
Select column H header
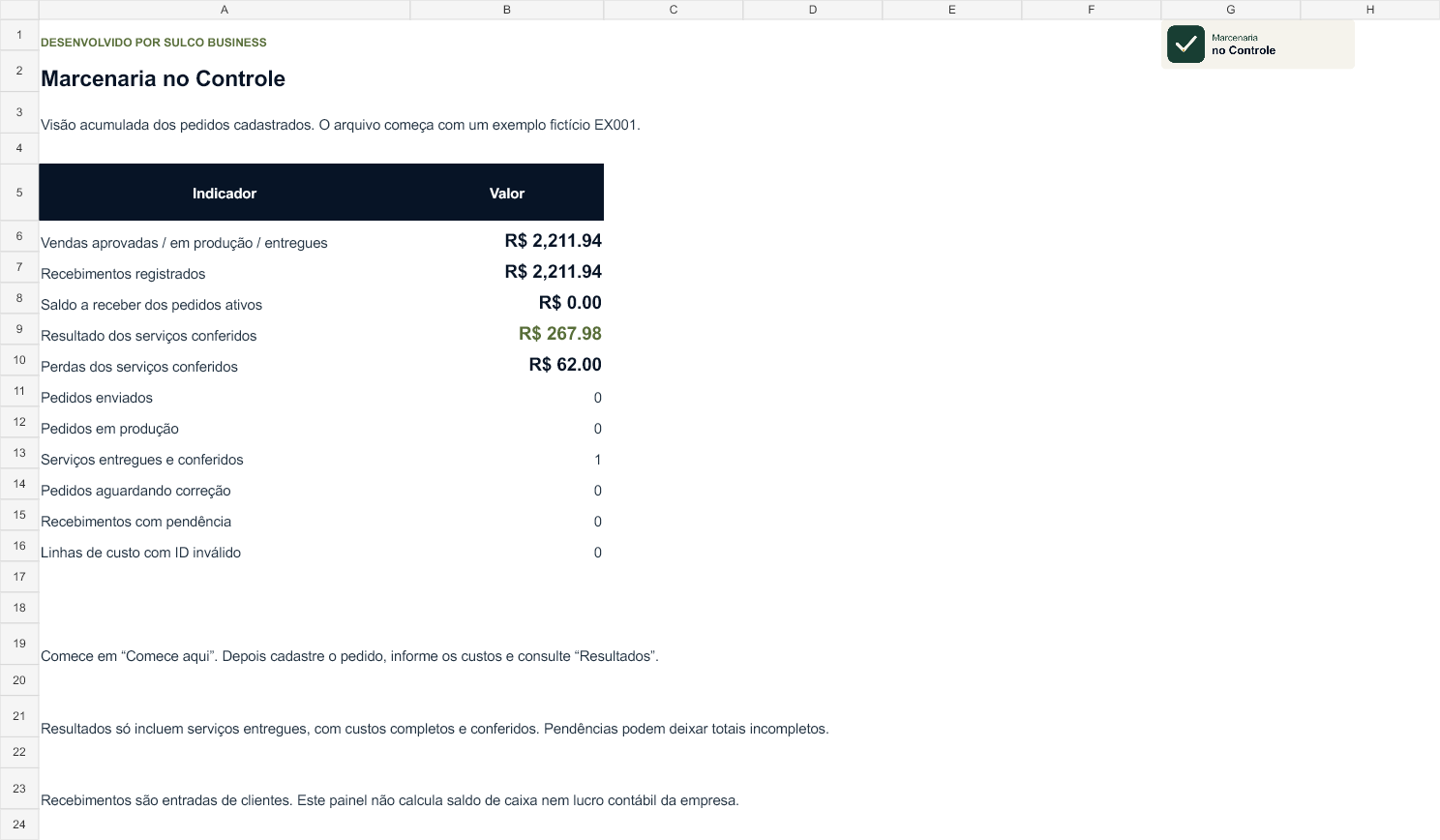pos(1370,10)
